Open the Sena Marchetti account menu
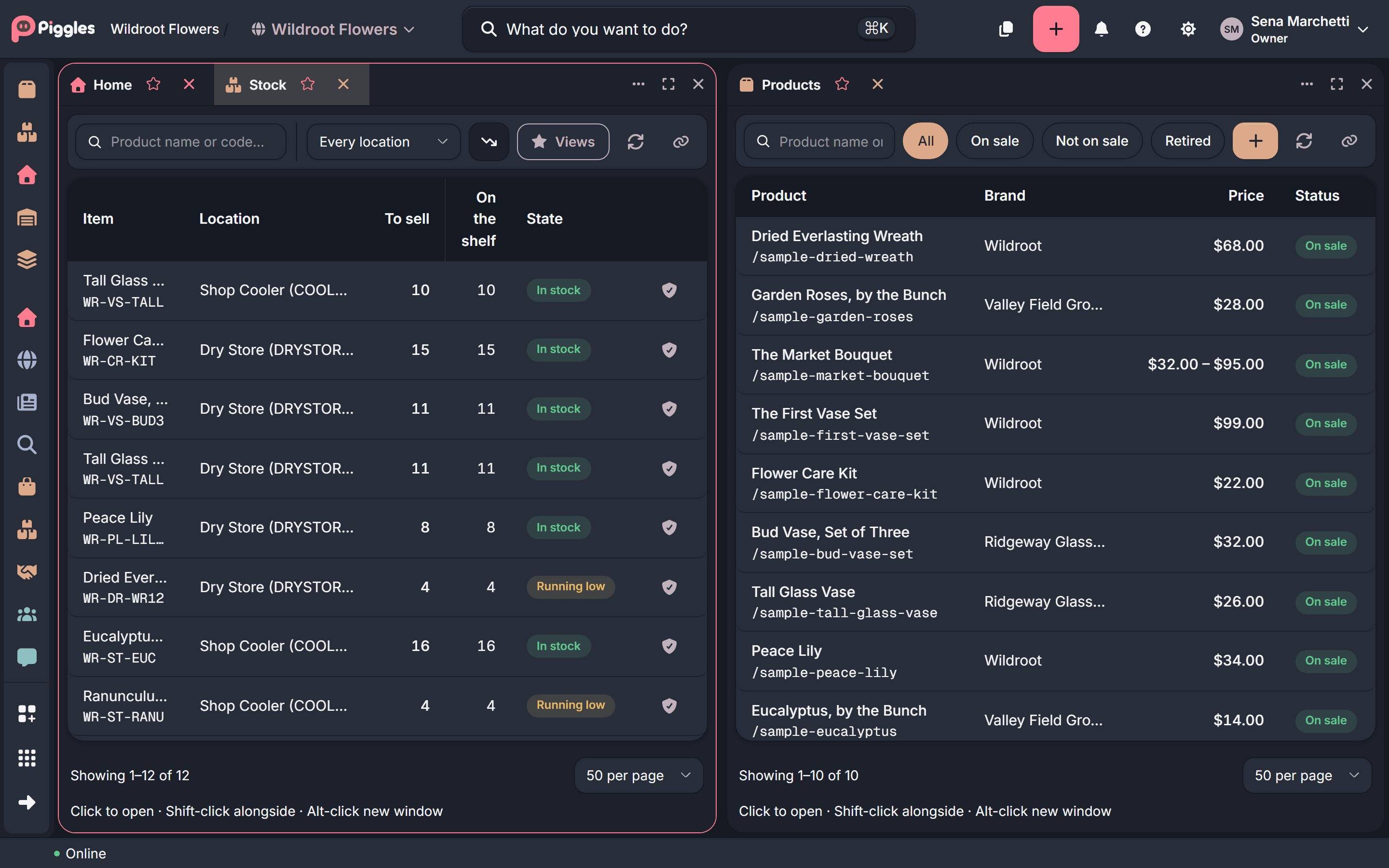 [x=1294, y=29]
